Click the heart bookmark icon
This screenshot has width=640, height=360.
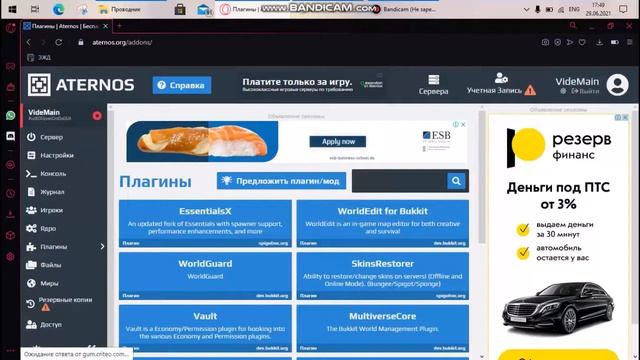pyautogui.click(x=582, y=42)
